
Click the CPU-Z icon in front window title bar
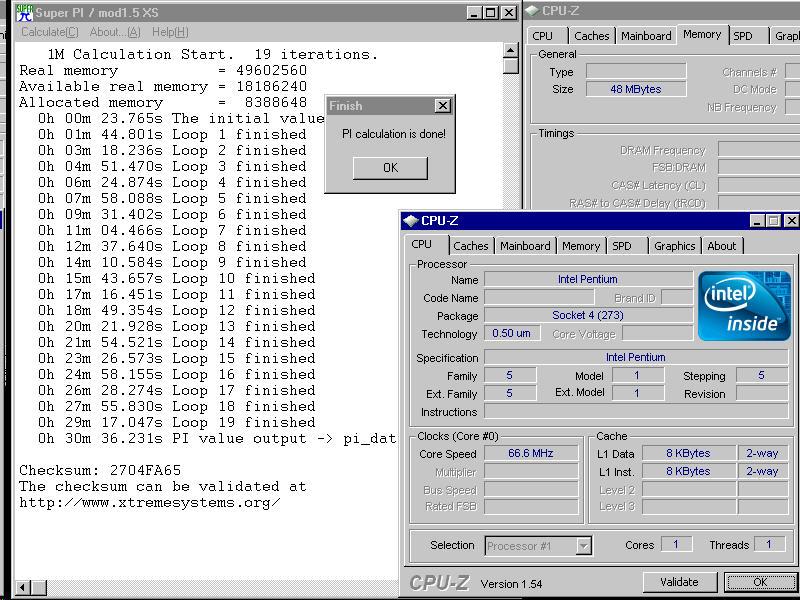(x=411, y=221)
